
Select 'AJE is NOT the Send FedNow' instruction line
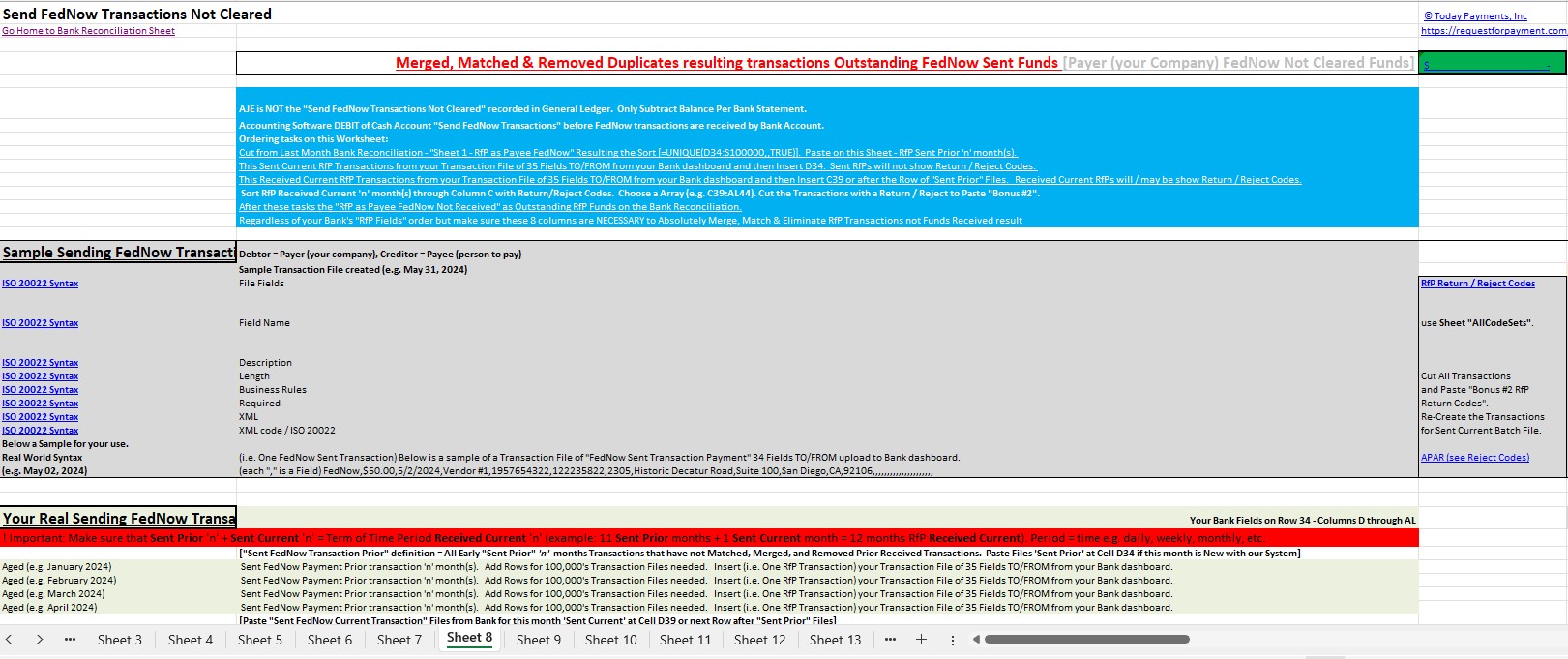click(x=522, y=109)
